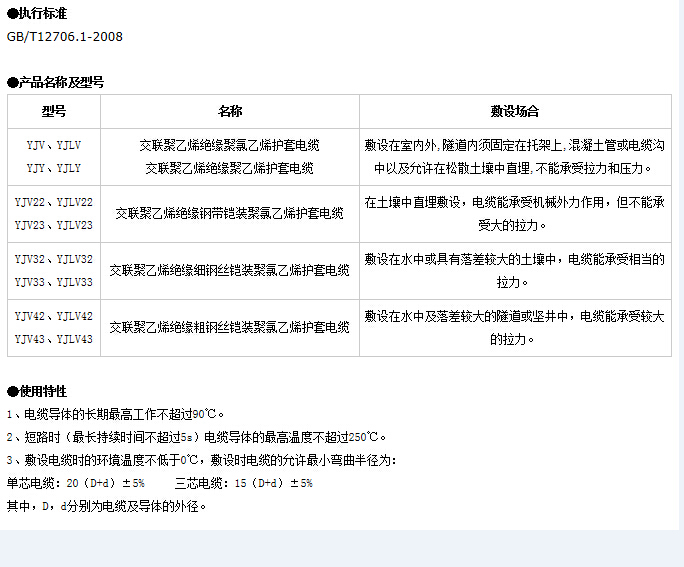Click the 三芯电缆 bending radius text
684x567 pixels.
click(x=244, y=483)
